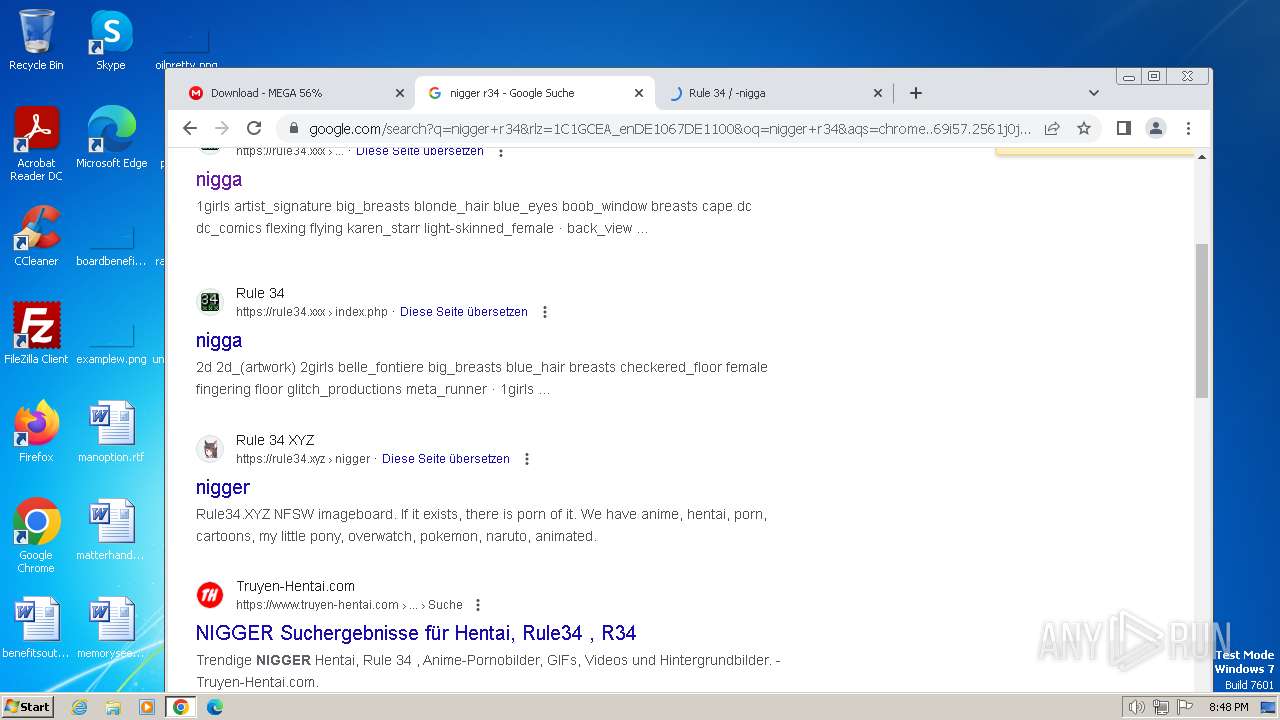
Task: Click the Rule 34 index.php result favicon
Action: click(210, 302)
